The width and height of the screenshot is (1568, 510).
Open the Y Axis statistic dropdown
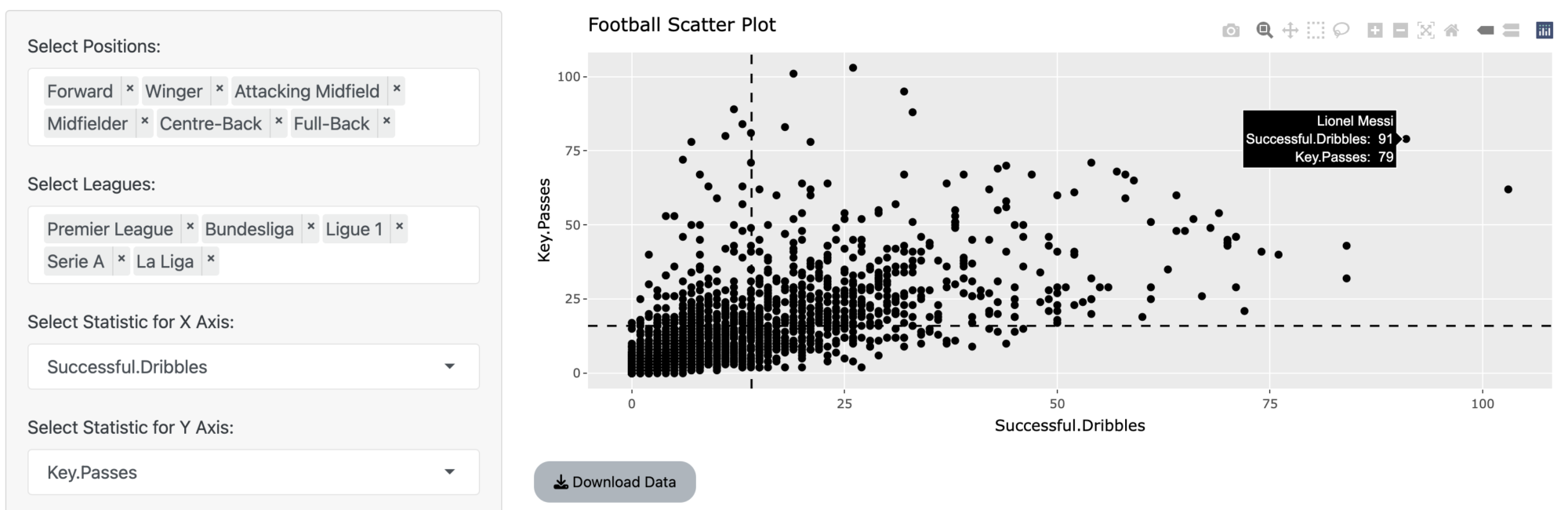[x=253, y=472]
